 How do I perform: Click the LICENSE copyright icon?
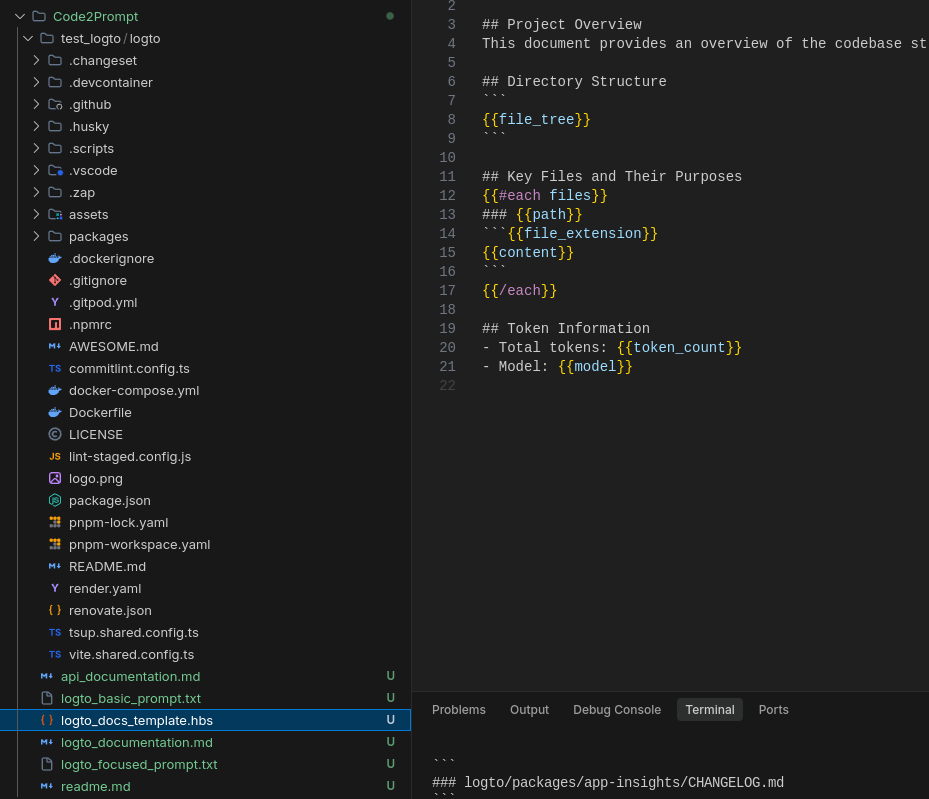pyautogui.click(x=55, y=434)
